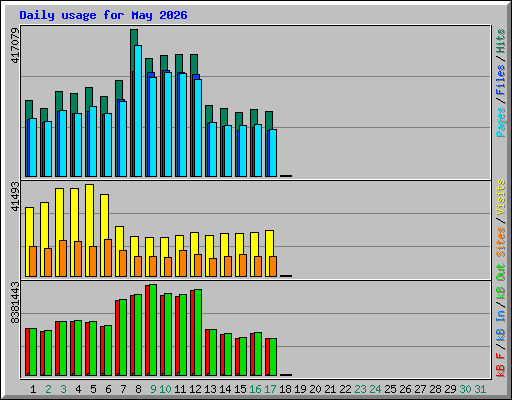Screen dimensions: 512x400
Task: Click day 1 on the x-axis
Action: (x=33, y=389)
